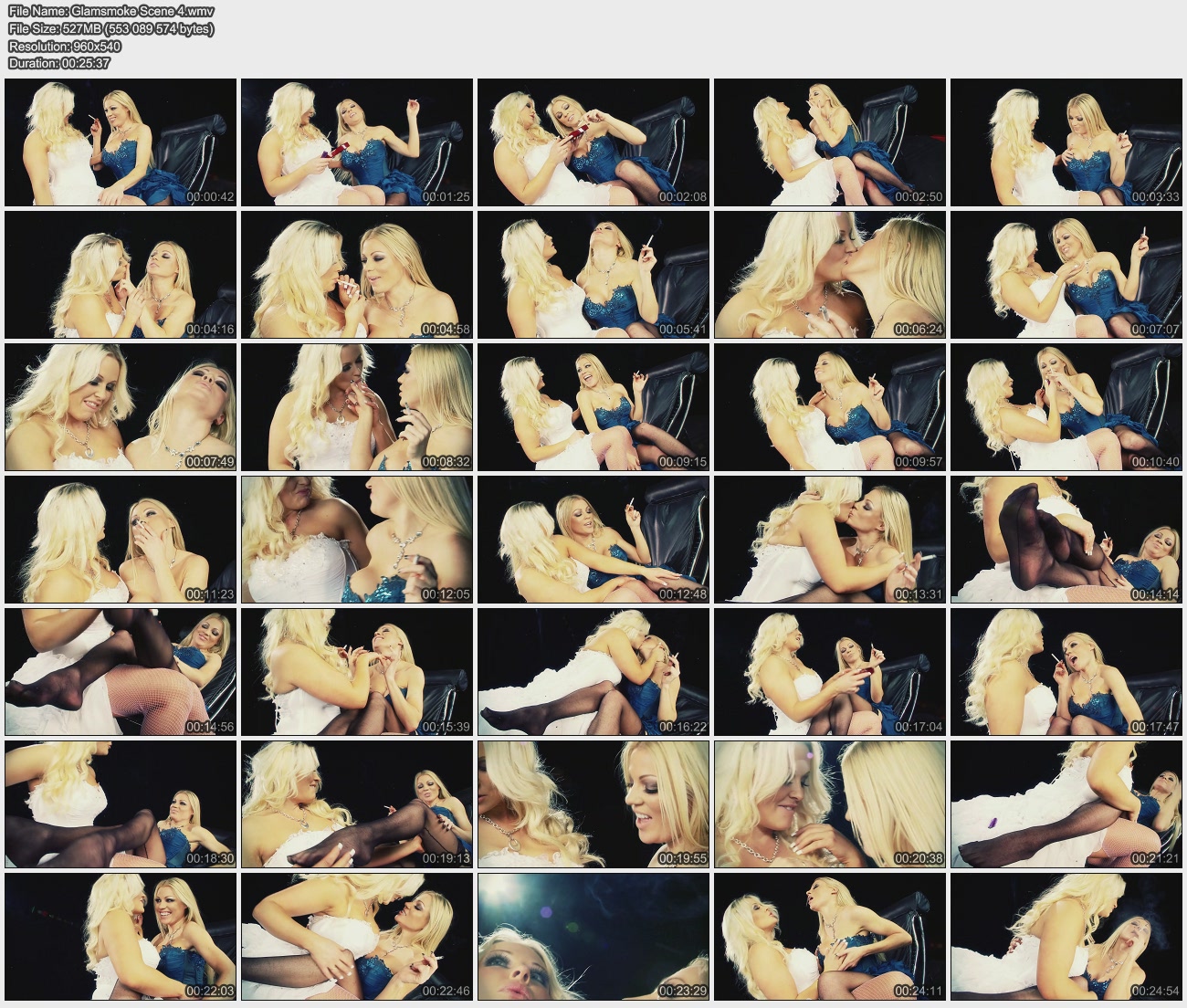
Task: Click the Duration 00:25:37 text
Action: [x=59, y=63]
